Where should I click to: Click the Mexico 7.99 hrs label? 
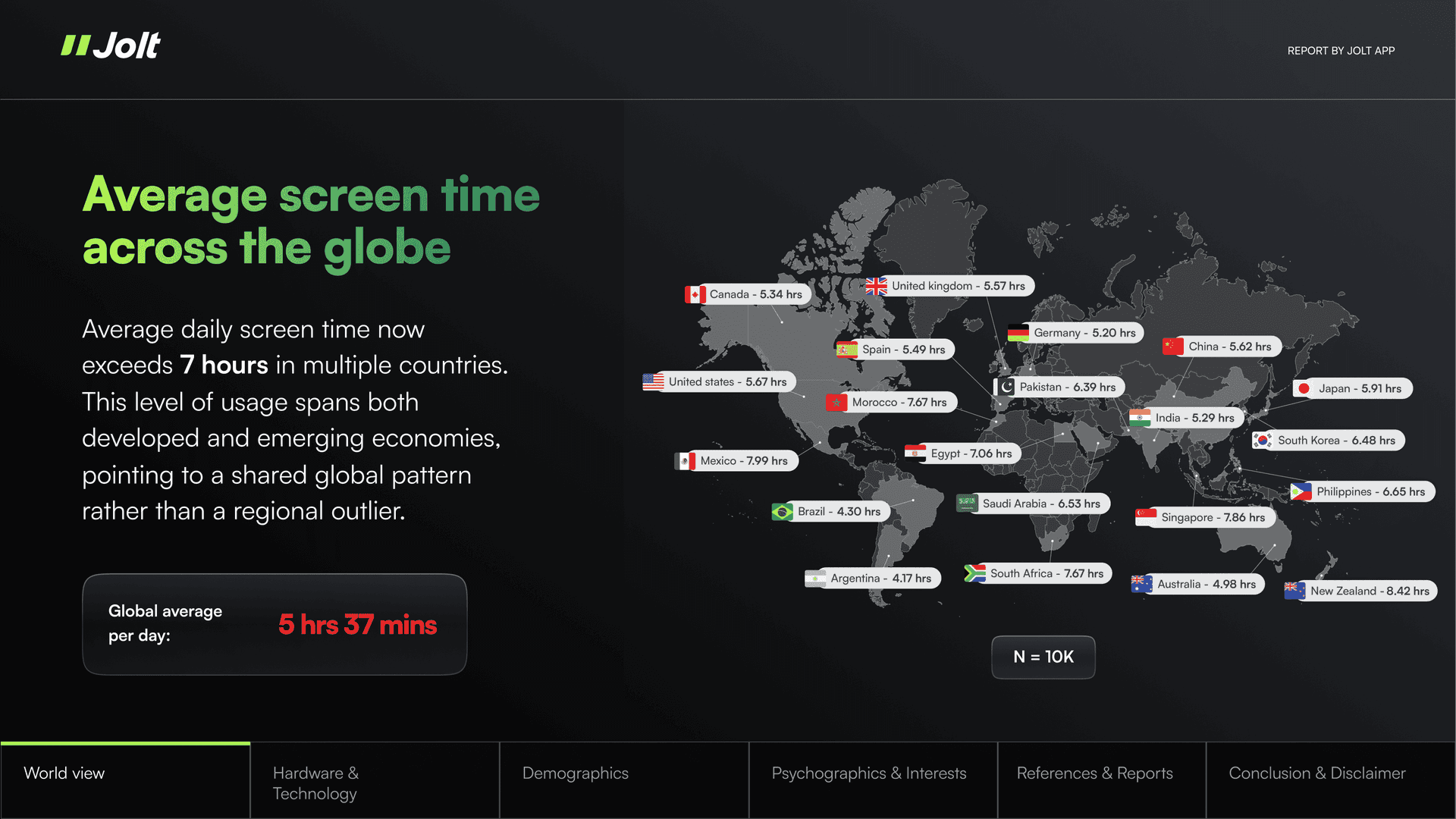[743, 461]
